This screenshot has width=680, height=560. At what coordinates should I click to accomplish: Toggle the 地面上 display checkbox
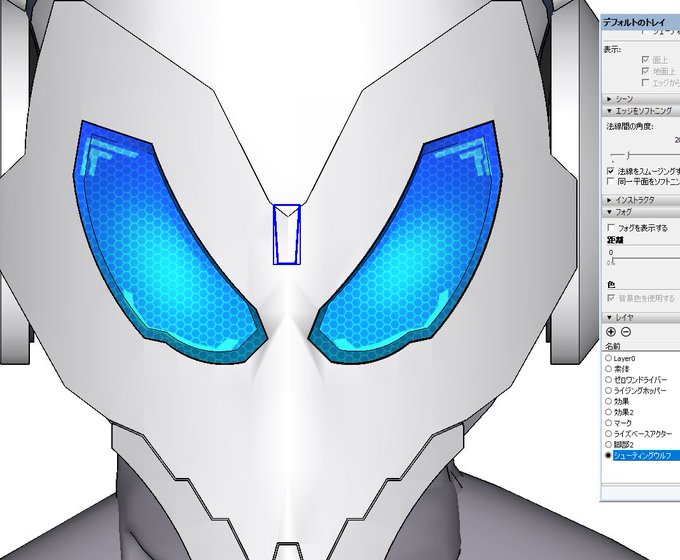tap(645, 71)
